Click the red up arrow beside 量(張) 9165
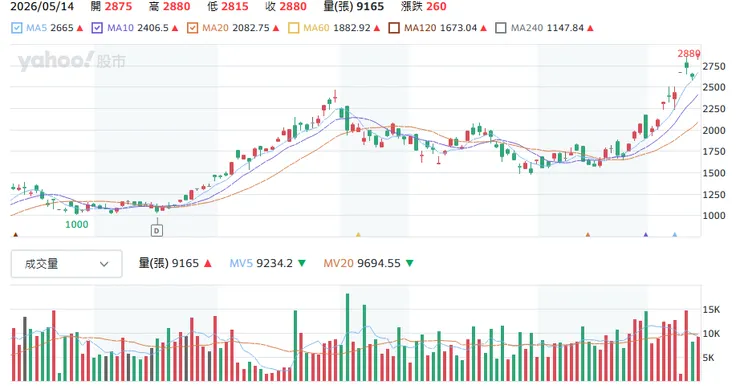 [x=208, y=263]
